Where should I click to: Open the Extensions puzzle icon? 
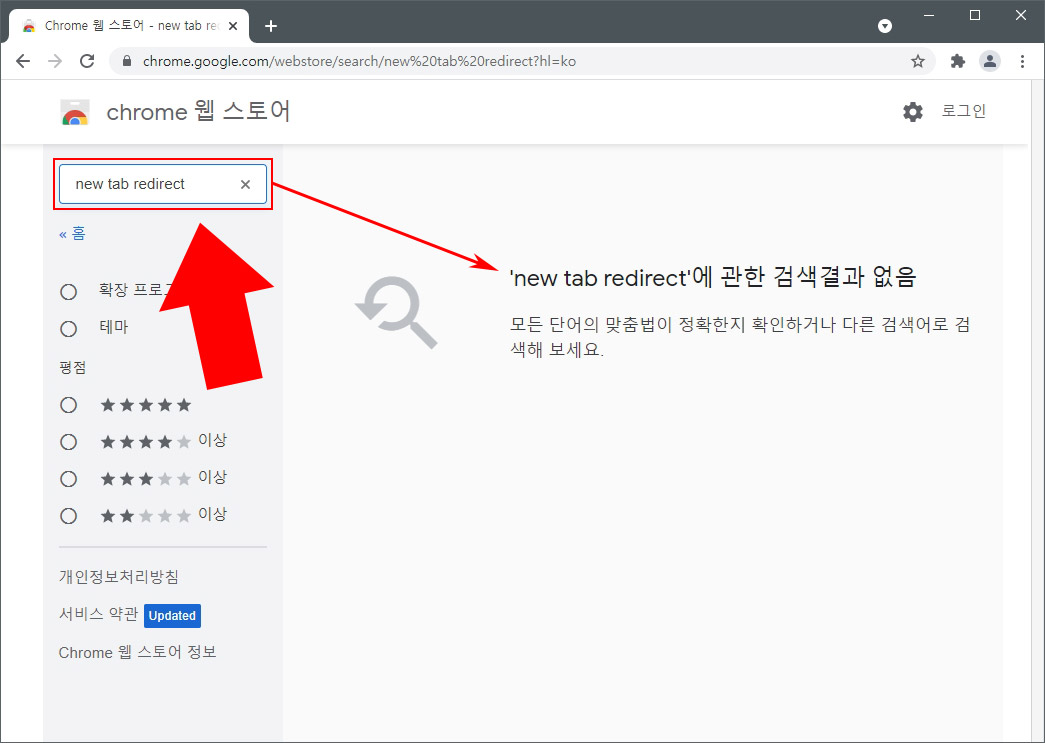(x=958, y=61)
